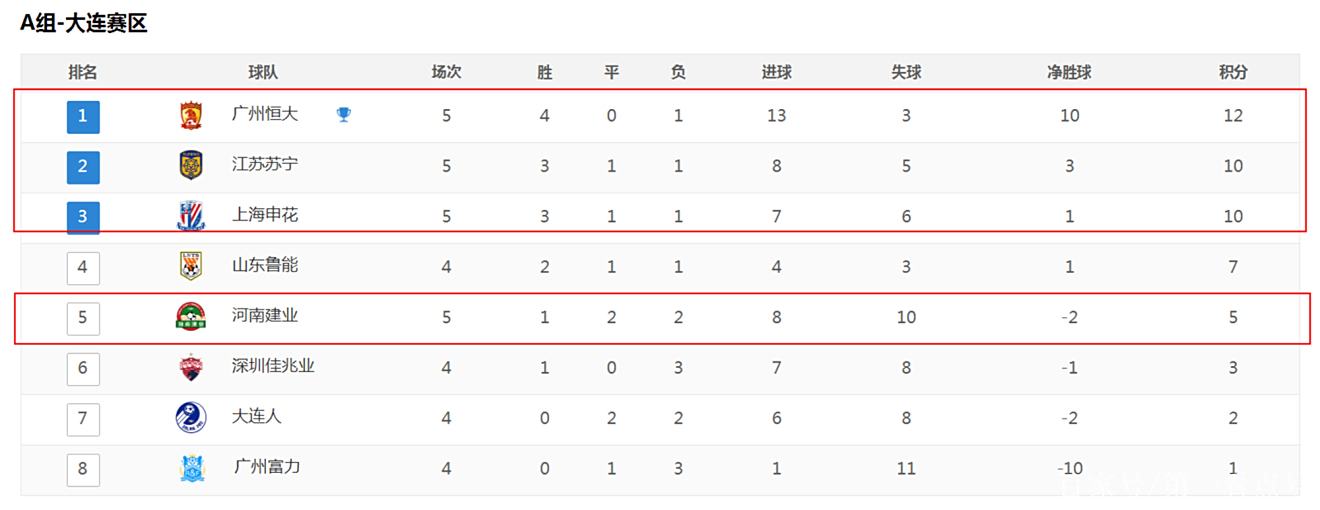Click the 排名 (rank) column header

click(x=83, y=72)
